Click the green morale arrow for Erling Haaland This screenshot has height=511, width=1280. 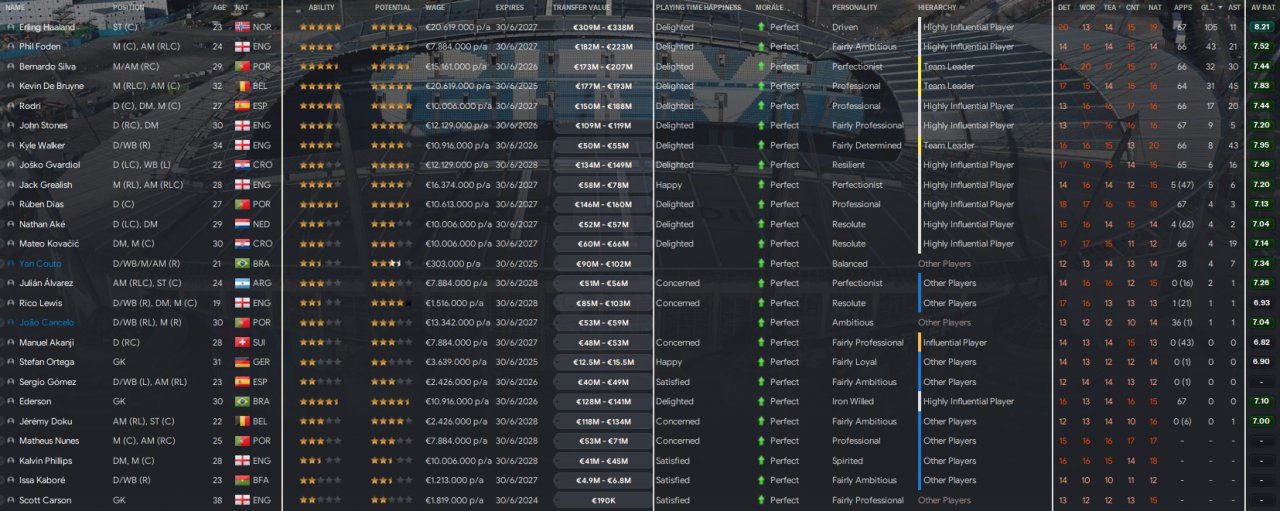pyautogui.click(x=761, y=27)
